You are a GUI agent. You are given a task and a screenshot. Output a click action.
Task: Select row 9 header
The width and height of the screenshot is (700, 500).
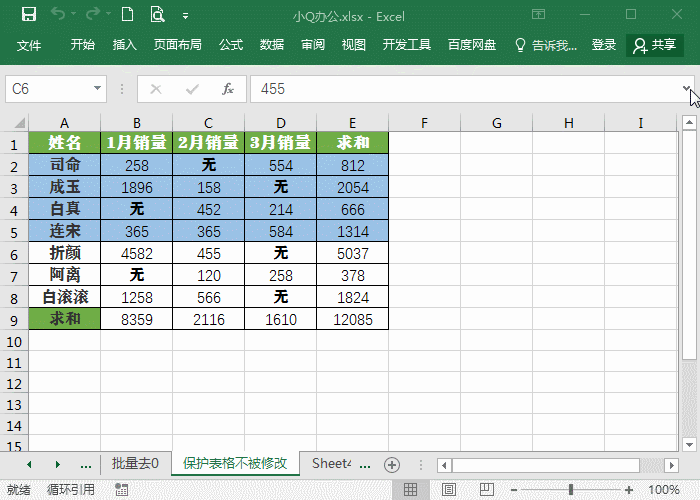(x=14, y=320)
